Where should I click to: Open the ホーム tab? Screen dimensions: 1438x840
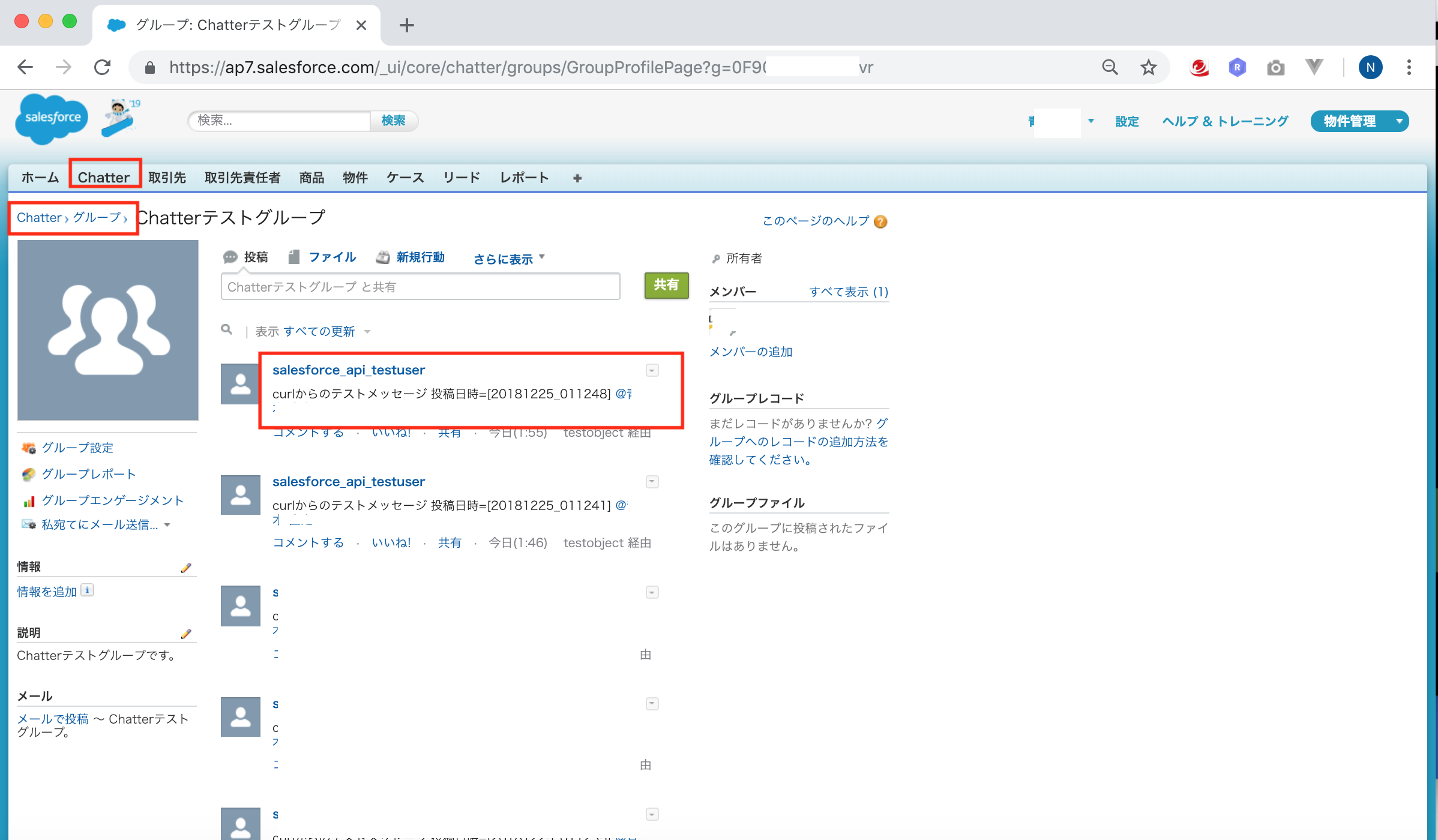(40, 178)
